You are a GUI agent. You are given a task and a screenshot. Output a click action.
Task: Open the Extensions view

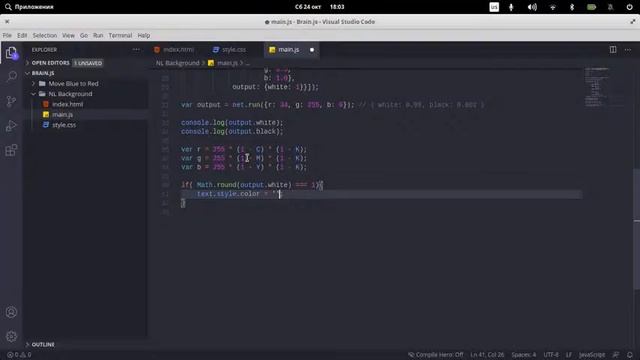tap(11, 150)
